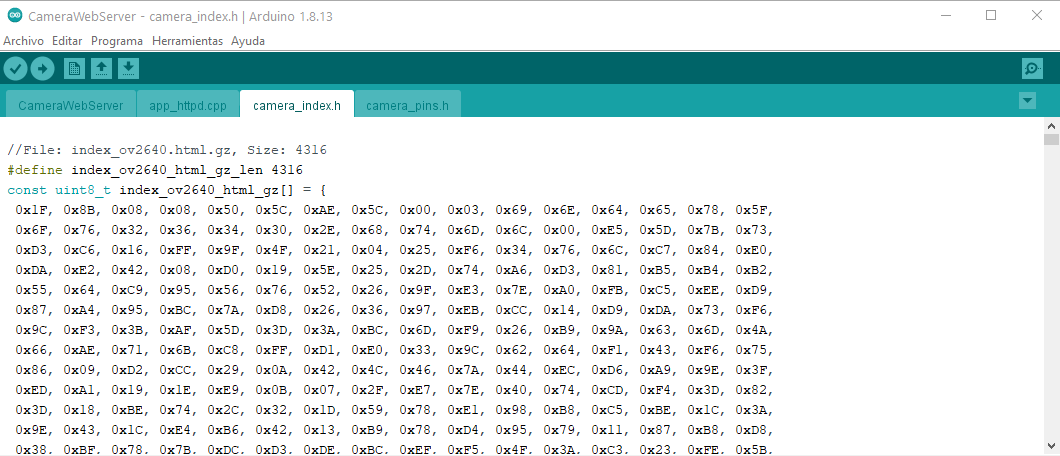Click the Arduino logo in title bar

[x=13, y=16]
